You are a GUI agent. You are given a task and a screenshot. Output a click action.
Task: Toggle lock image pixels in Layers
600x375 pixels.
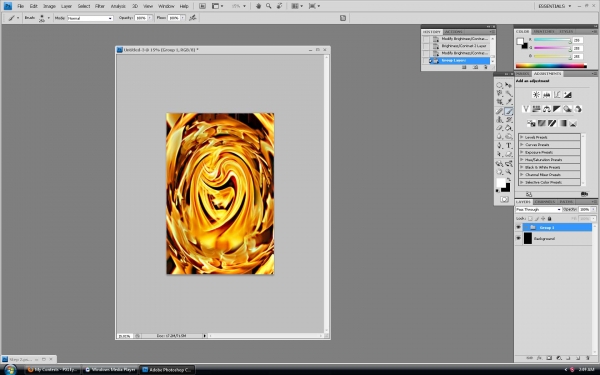coord(536,218)
